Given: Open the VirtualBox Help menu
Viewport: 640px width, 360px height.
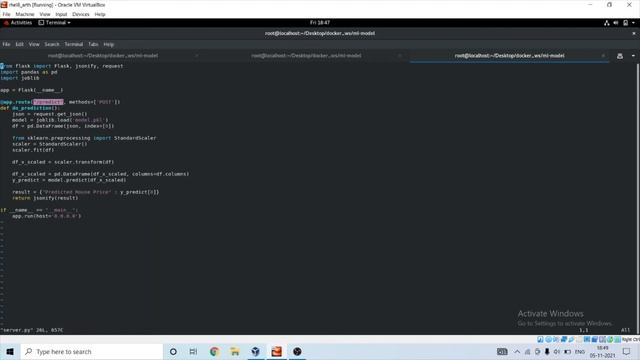Looking at the screenshot, I should click(x=100, y=14).
